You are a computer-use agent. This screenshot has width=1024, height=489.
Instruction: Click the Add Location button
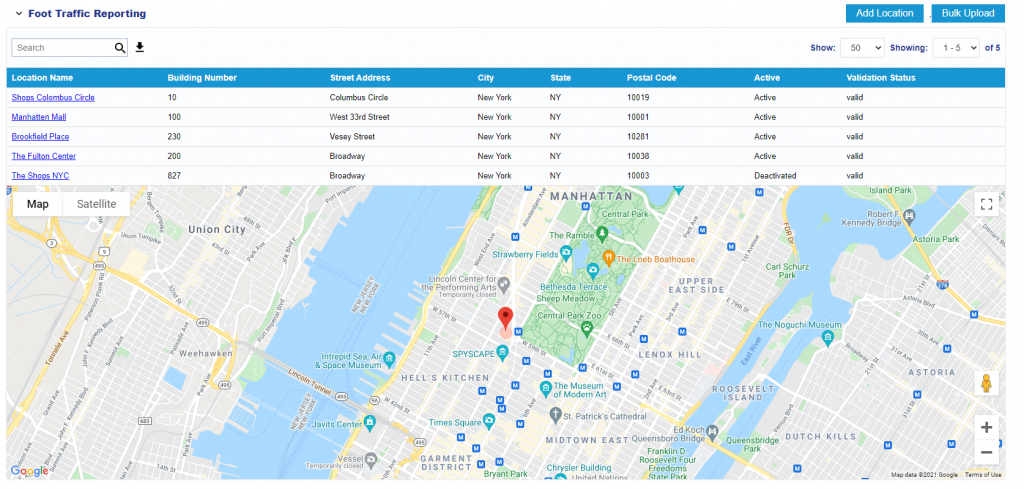click(884, 13)
